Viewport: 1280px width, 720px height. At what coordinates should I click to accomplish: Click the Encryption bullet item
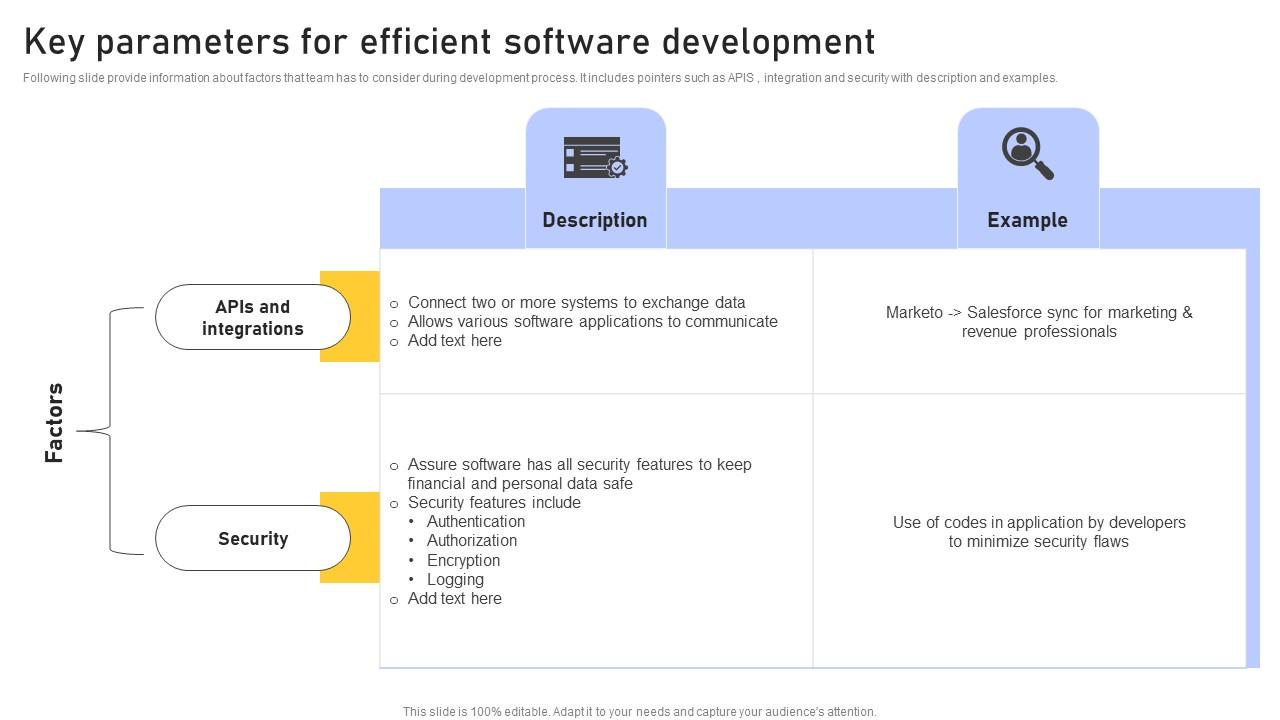463,560
